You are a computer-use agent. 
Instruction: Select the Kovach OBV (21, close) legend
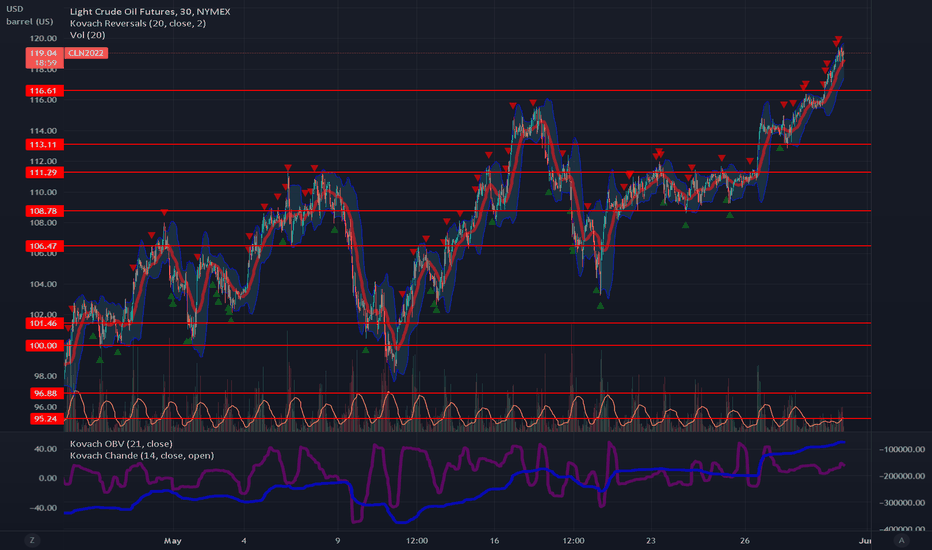[x=121, y=444]
